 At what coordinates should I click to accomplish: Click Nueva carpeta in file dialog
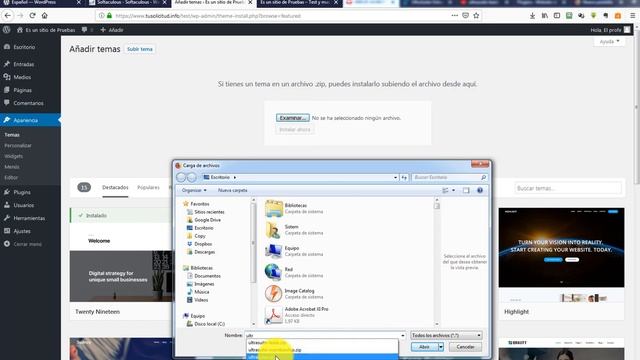coord(233,190)
